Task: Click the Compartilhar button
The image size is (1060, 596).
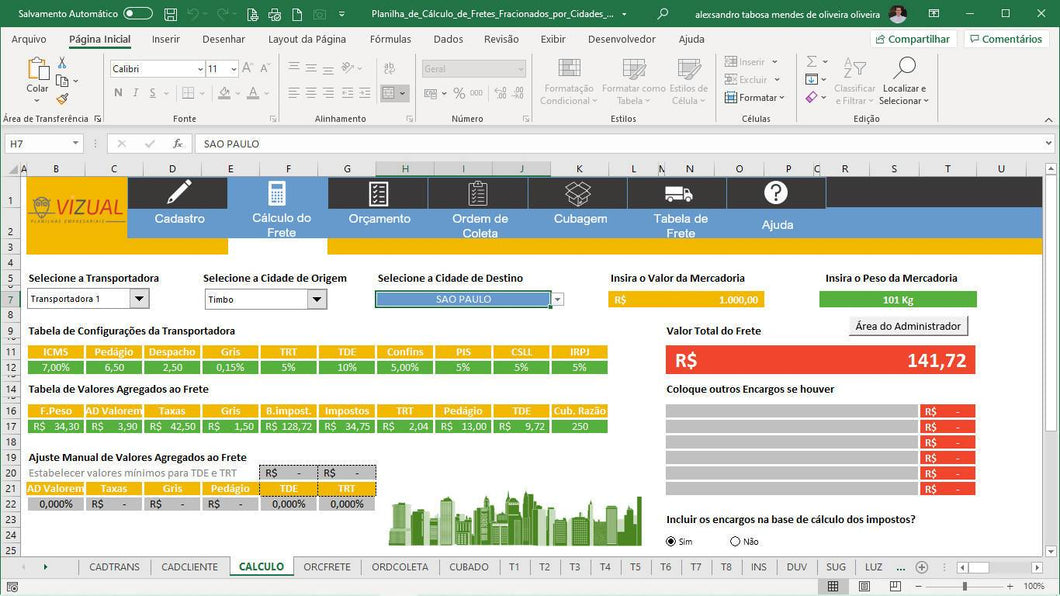Action: (x=913, y=39)
